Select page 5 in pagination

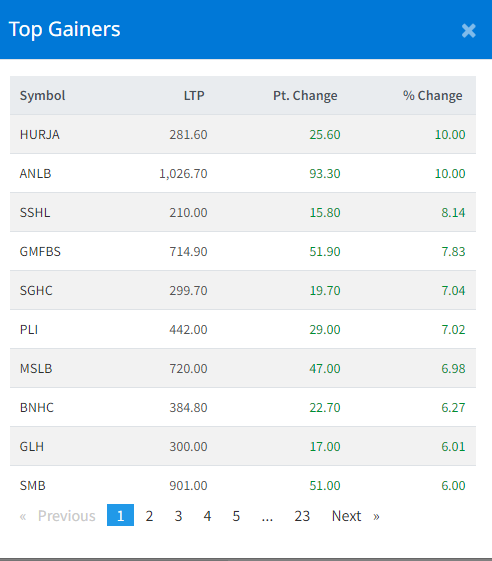(236, 516)
